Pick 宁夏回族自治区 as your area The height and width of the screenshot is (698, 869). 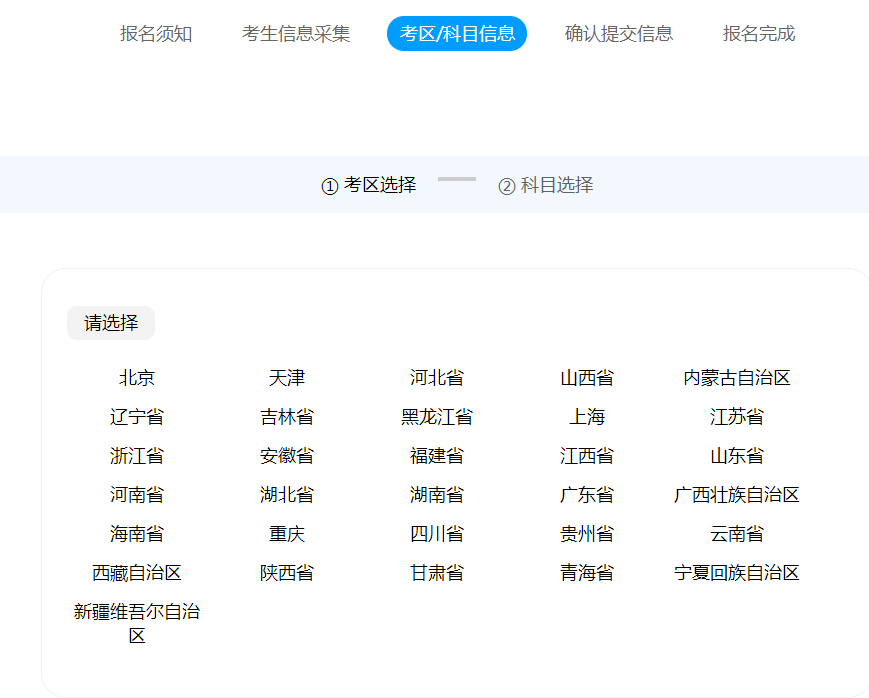point(737,572)
